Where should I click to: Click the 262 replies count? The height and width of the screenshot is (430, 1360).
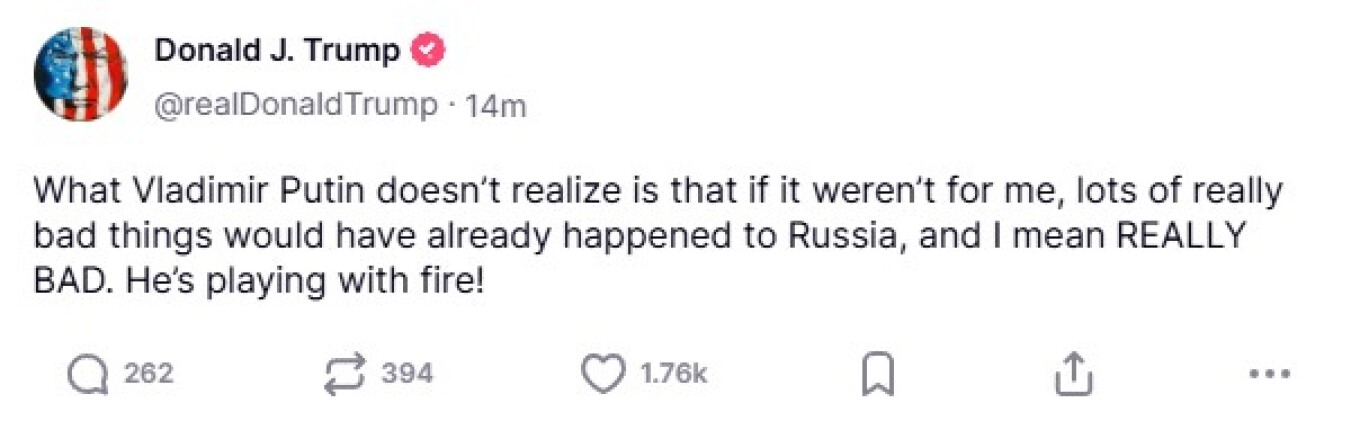[149, 374]
